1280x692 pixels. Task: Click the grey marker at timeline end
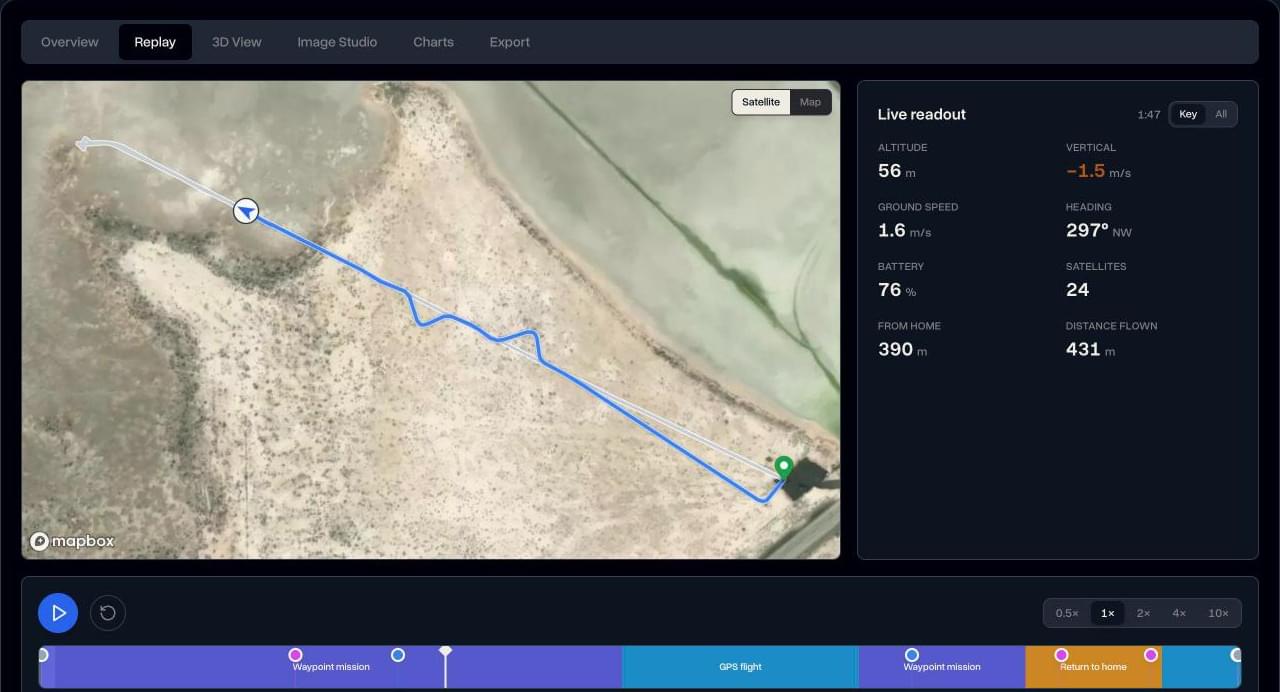(1236, 655)
